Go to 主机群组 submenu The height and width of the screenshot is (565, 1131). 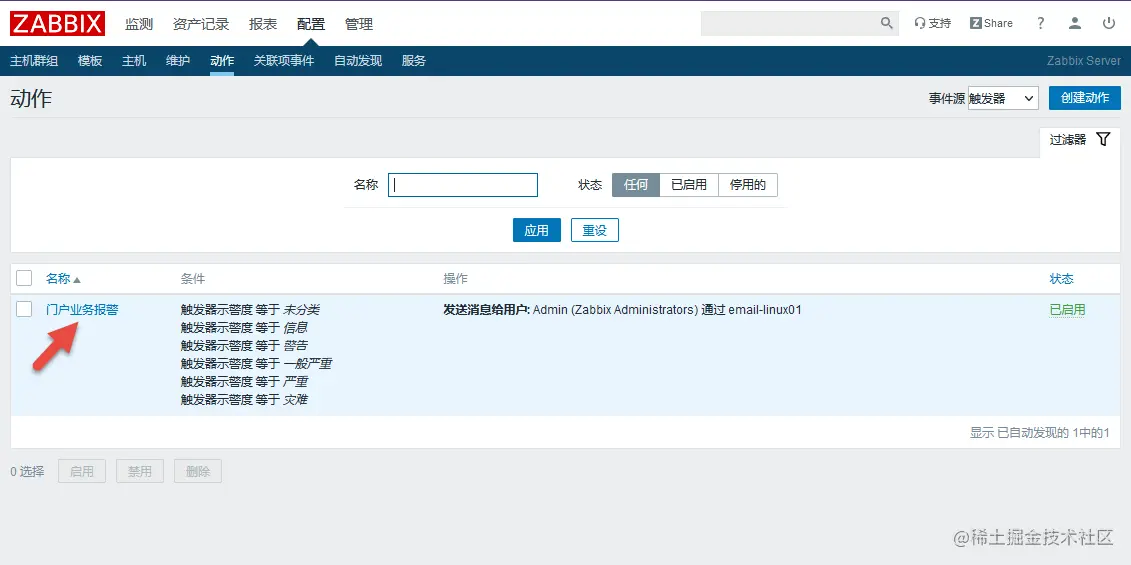coord(34,61)
